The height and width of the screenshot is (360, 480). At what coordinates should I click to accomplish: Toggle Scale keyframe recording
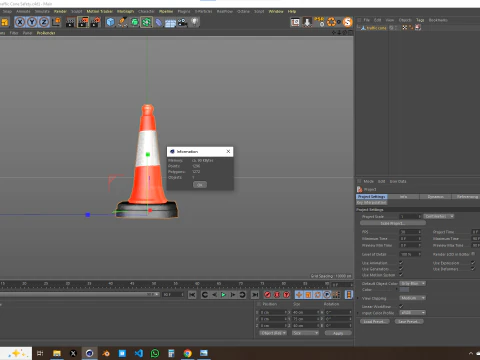[308, 295]
